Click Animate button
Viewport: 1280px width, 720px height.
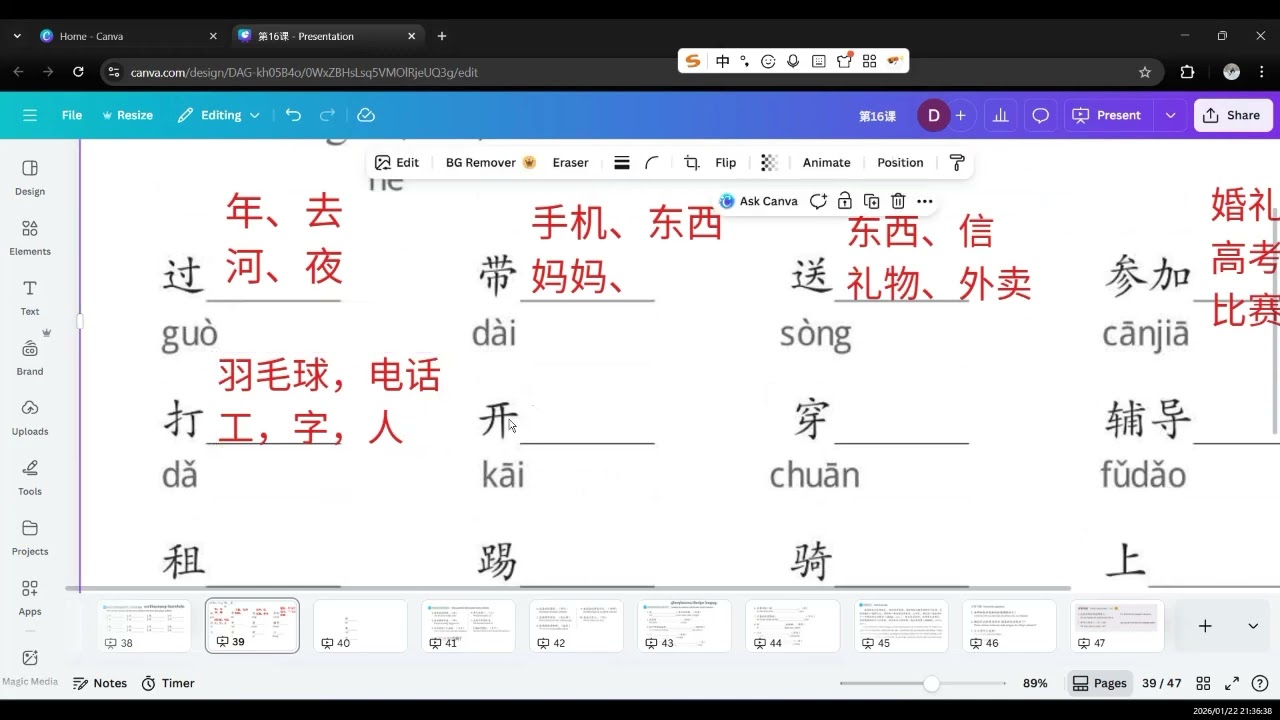827,163
